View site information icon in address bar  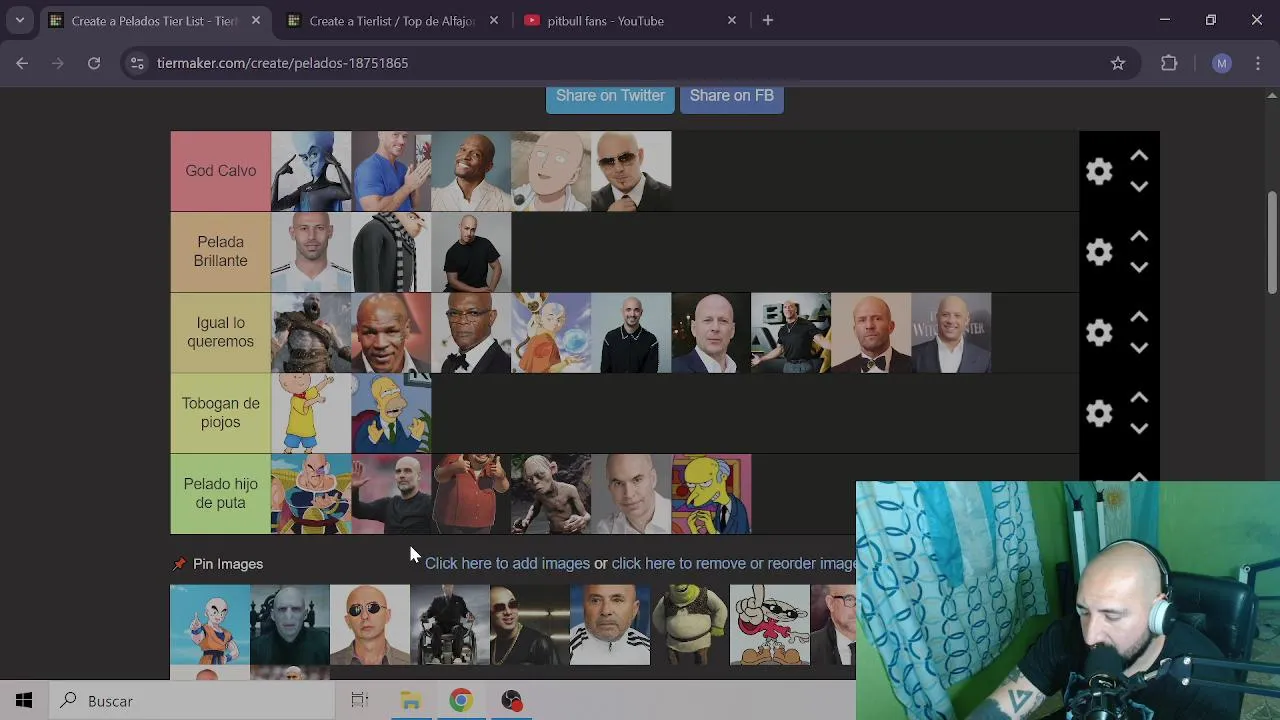point(137,63)
